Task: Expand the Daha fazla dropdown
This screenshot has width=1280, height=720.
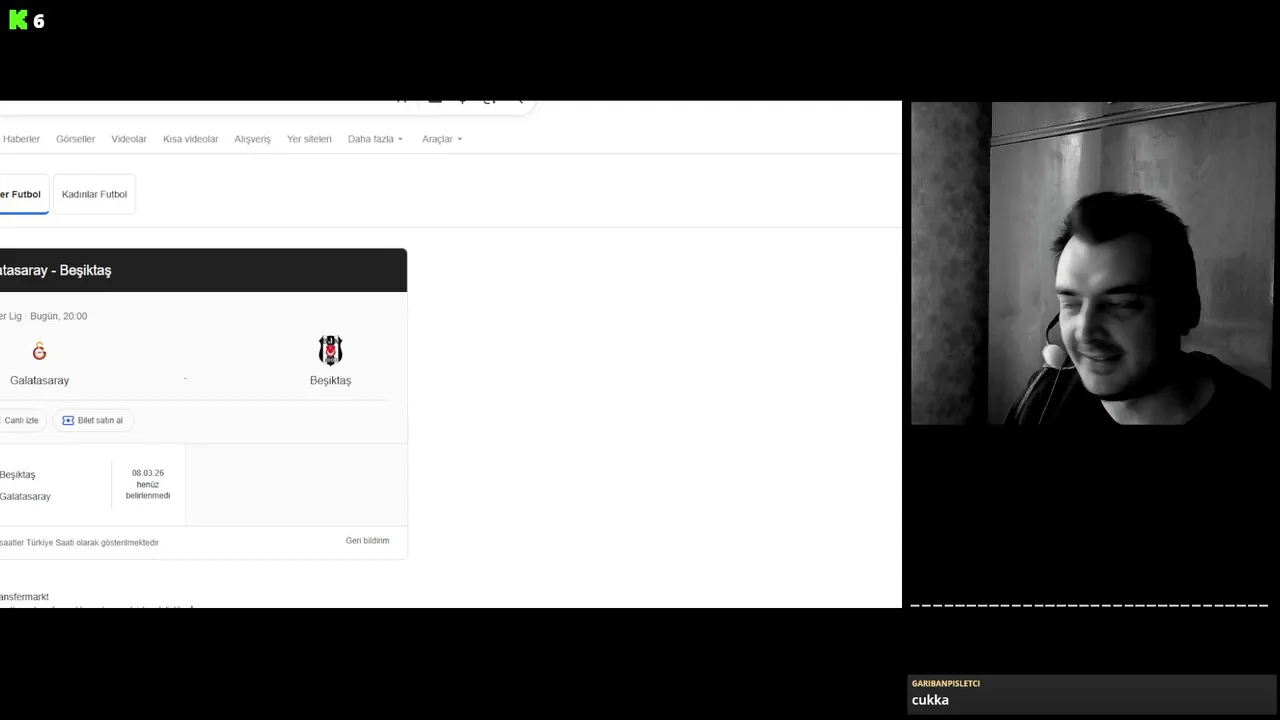Action: click(375, 139)
